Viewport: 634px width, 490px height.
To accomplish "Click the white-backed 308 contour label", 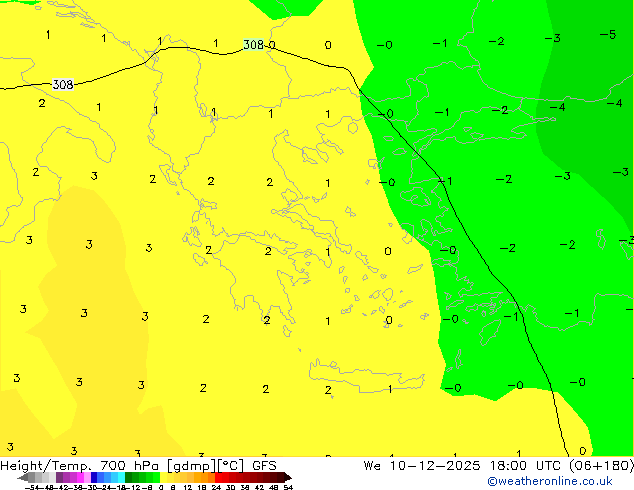I will pos(63,84).
